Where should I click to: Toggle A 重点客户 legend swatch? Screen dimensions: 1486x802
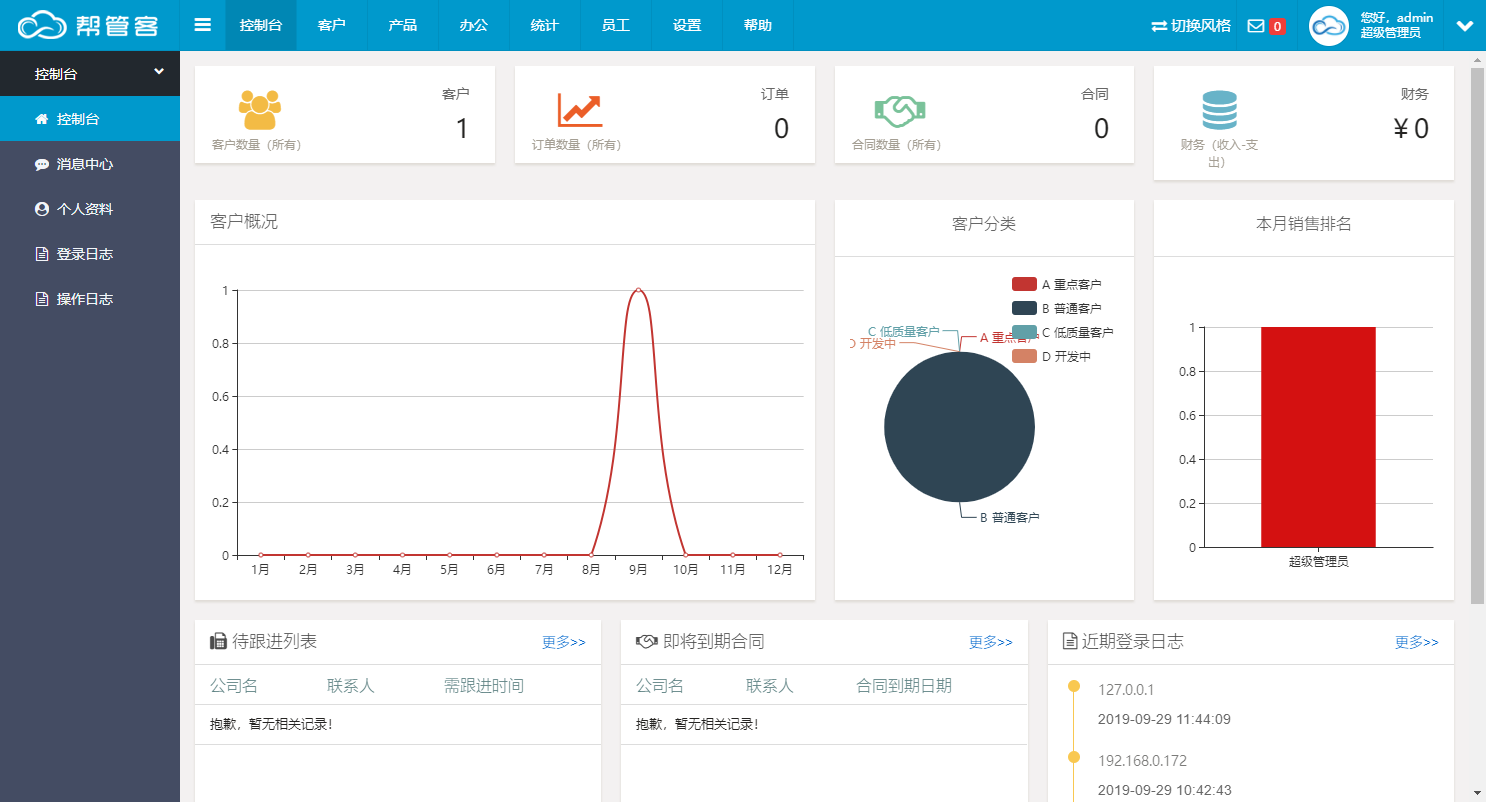click(1024, 285)
